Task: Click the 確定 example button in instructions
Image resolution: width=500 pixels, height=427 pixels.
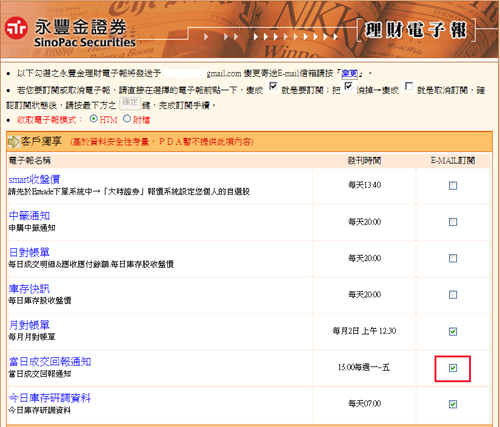Action: pyautogui.click(x=130, y=103)
